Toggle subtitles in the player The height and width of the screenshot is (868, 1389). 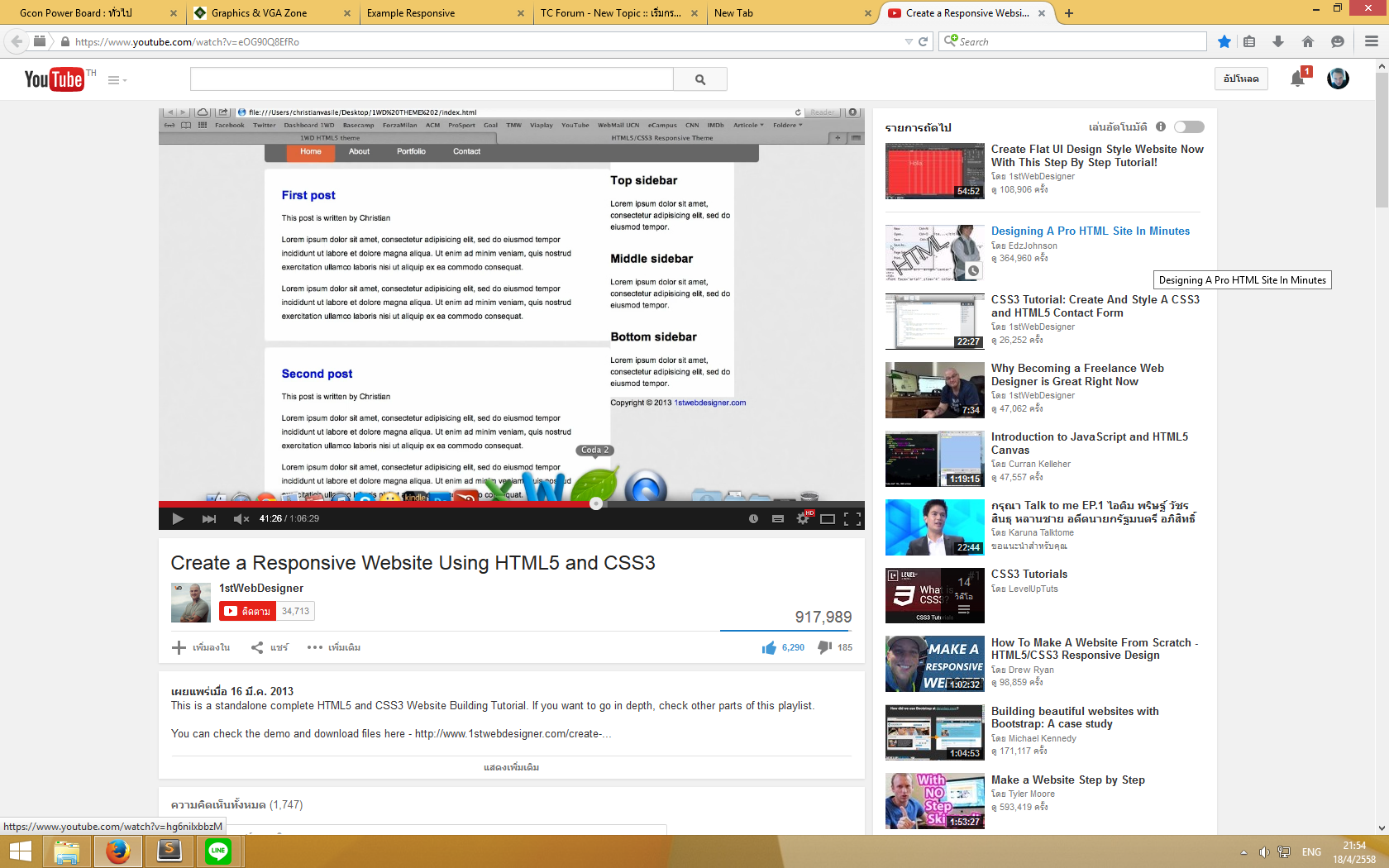[x=778, y=518]
